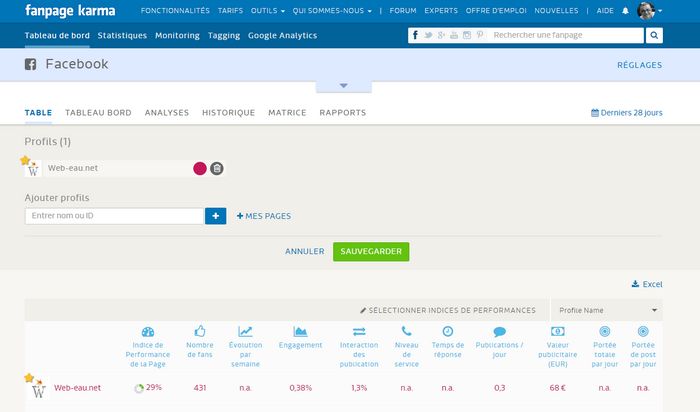The image size is (700, 412).
Task: Sort by Nombre de fans thumbs-up icon
Action: click(200, 331)
